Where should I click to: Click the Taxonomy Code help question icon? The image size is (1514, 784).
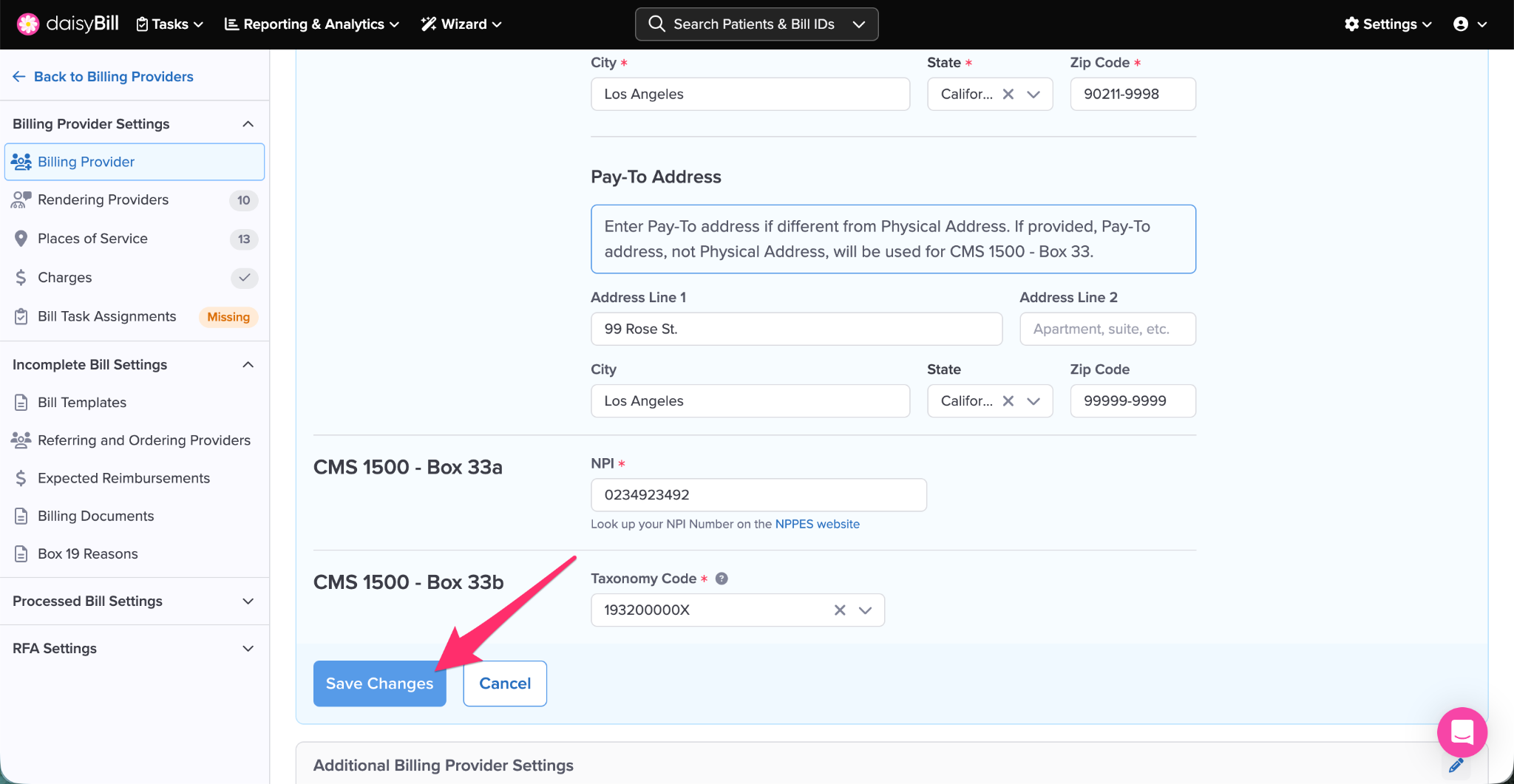[x=722, y=579]
